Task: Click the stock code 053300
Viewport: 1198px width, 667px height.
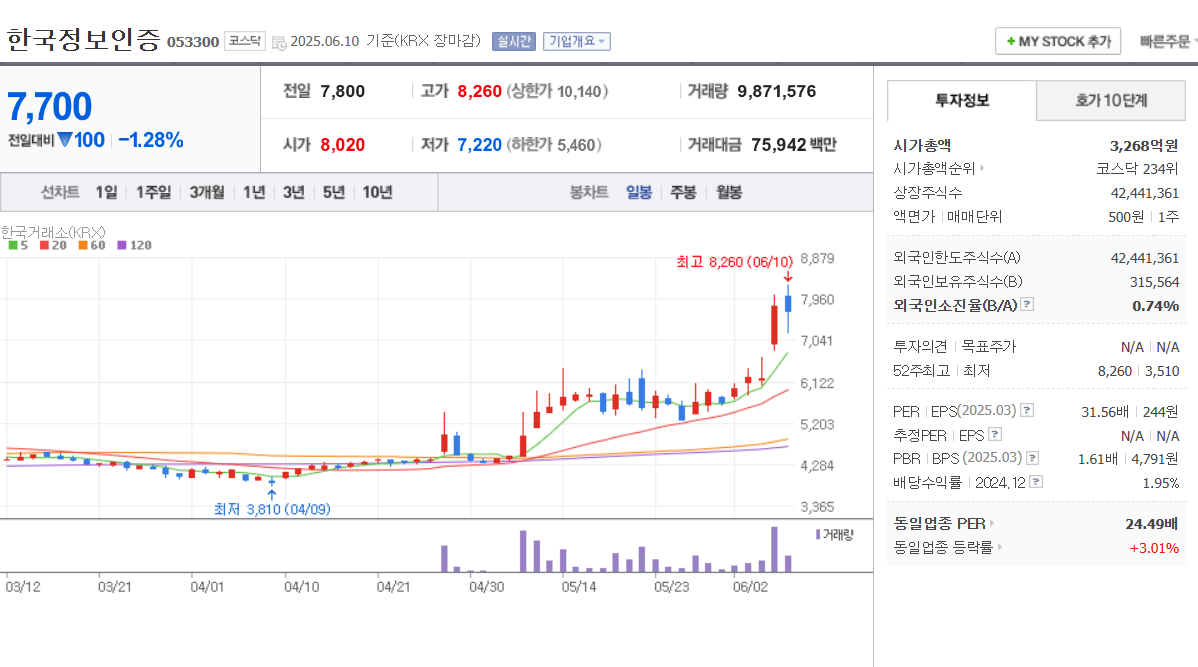Action: pyautogui.click(x=193, y=42)
